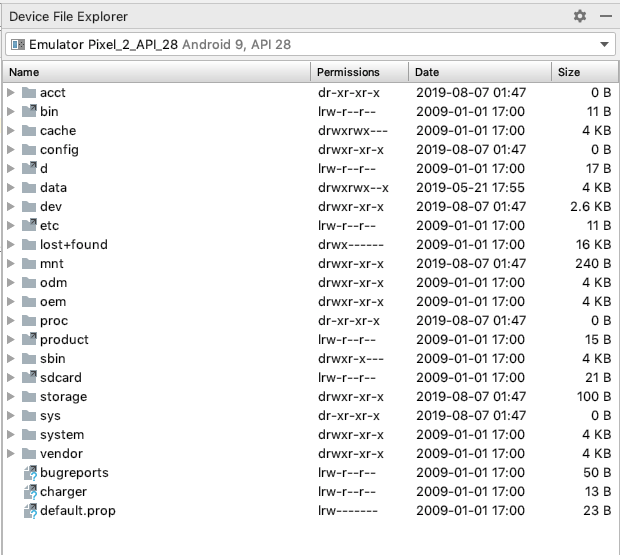Click the storage folder icon
The width and height of the screenshot is (620, 555).
[29, 396]
